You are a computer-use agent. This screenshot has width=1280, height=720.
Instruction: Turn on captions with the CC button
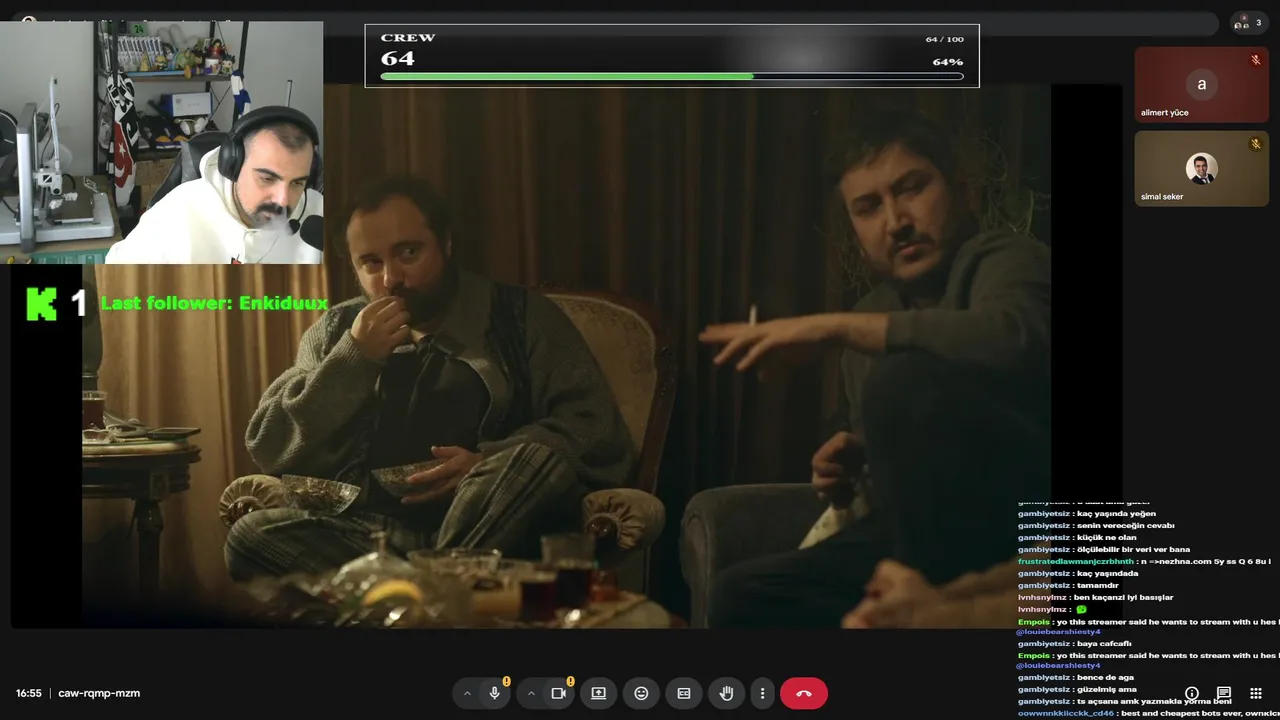click(684, 693)
